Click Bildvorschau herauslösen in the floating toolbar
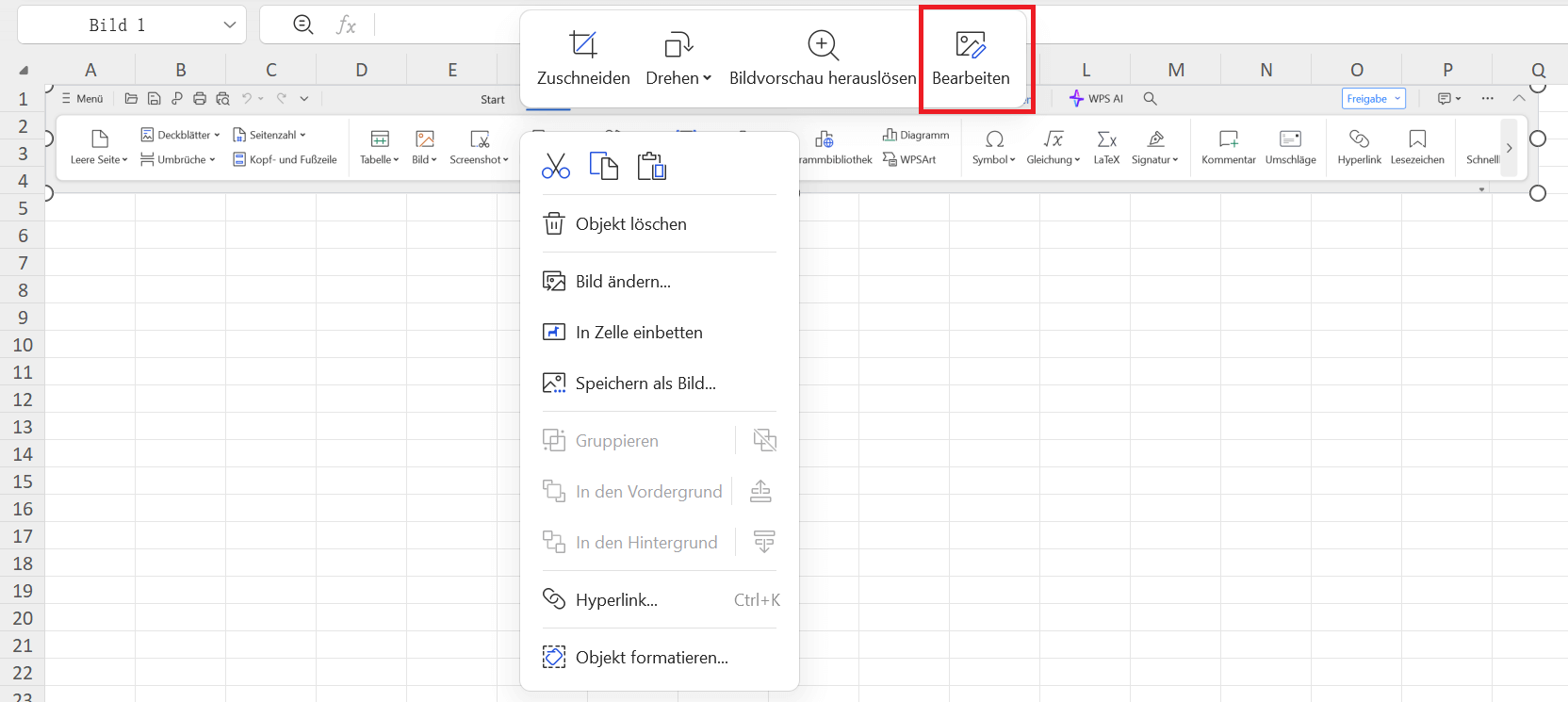Image resolution: width=1568 pixels, height=702 pixels. [823, 59]
